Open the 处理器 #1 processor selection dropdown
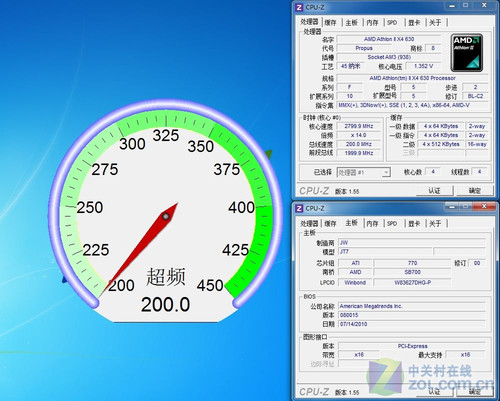The image size is (500, 401). coord(363,172)
